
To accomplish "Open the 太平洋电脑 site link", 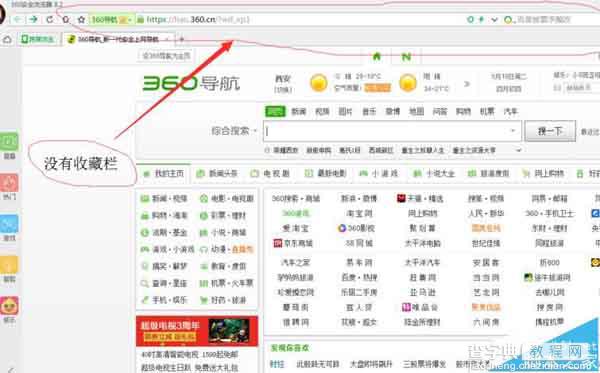I will [x=423, y=243].
